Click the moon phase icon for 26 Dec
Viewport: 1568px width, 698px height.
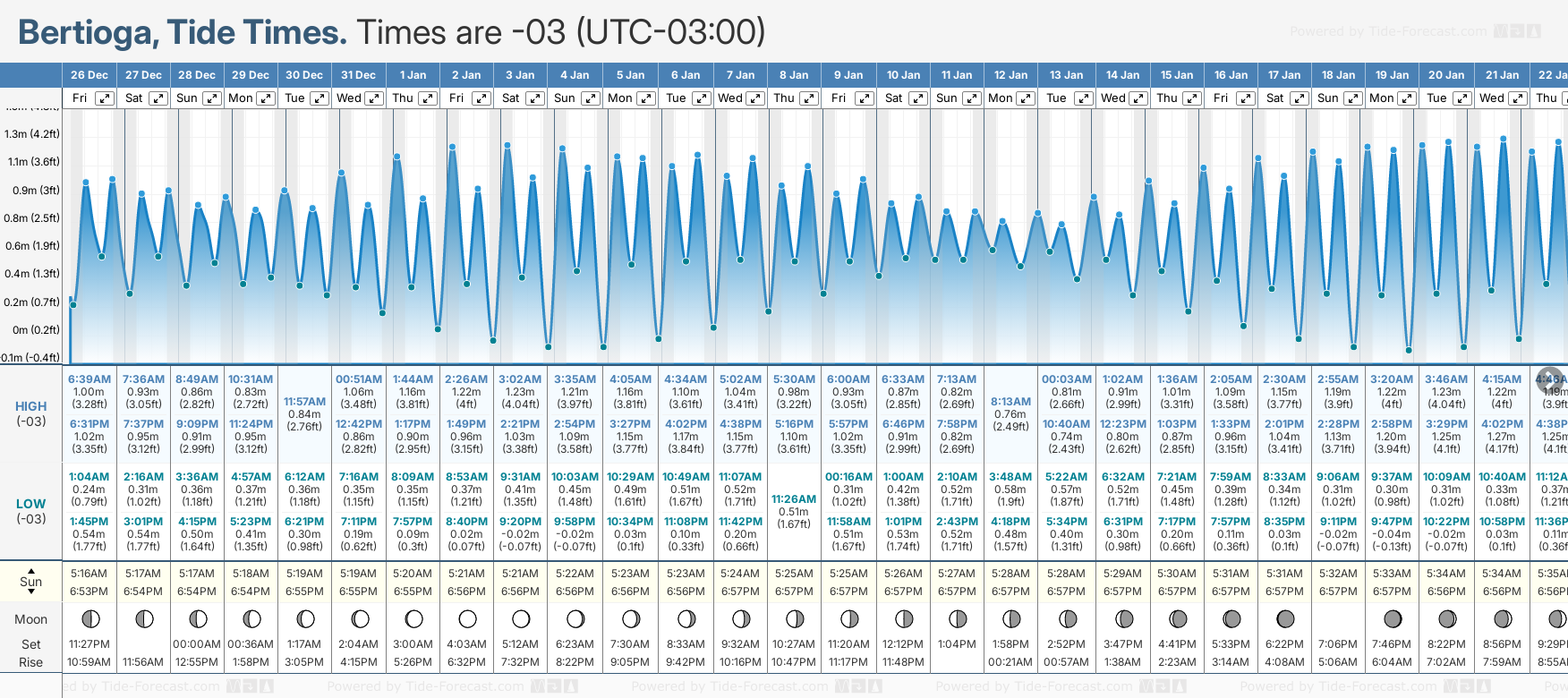[x=89, y=618]
